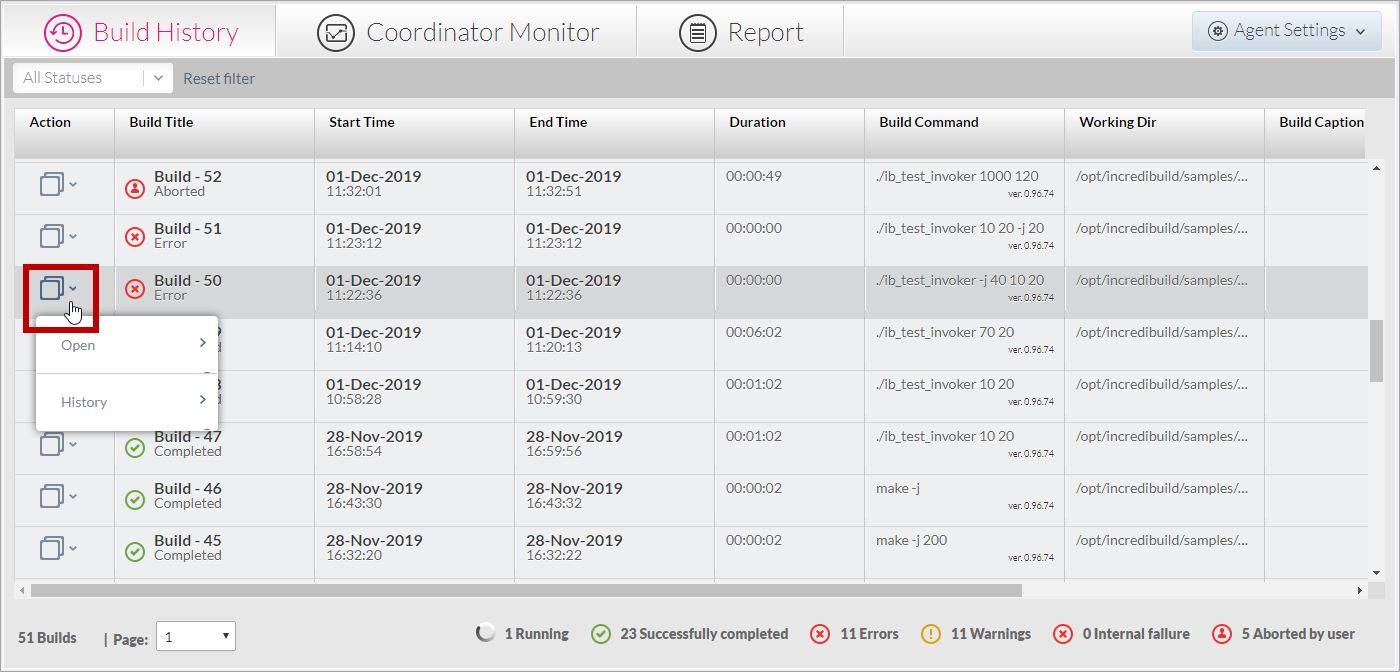This screenshot has height=672, width=1400.
Task: Expand the Page number selector
Action: 196,636
